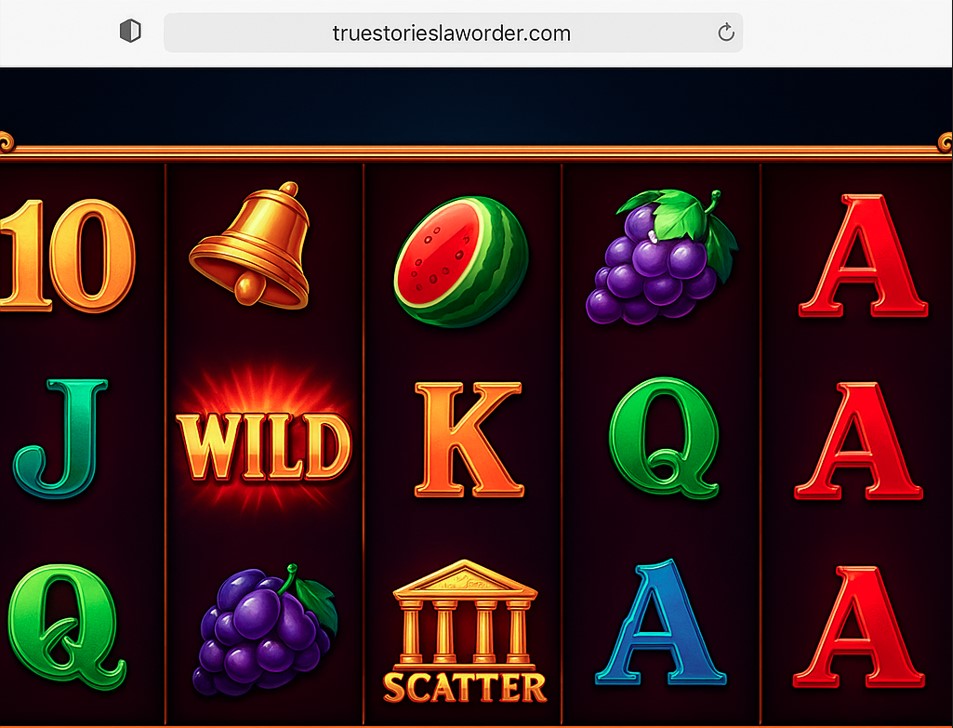The width and height of the screenshot is (953, 728).
Task: Click the teal J symbol
Action: pos(60,439)
